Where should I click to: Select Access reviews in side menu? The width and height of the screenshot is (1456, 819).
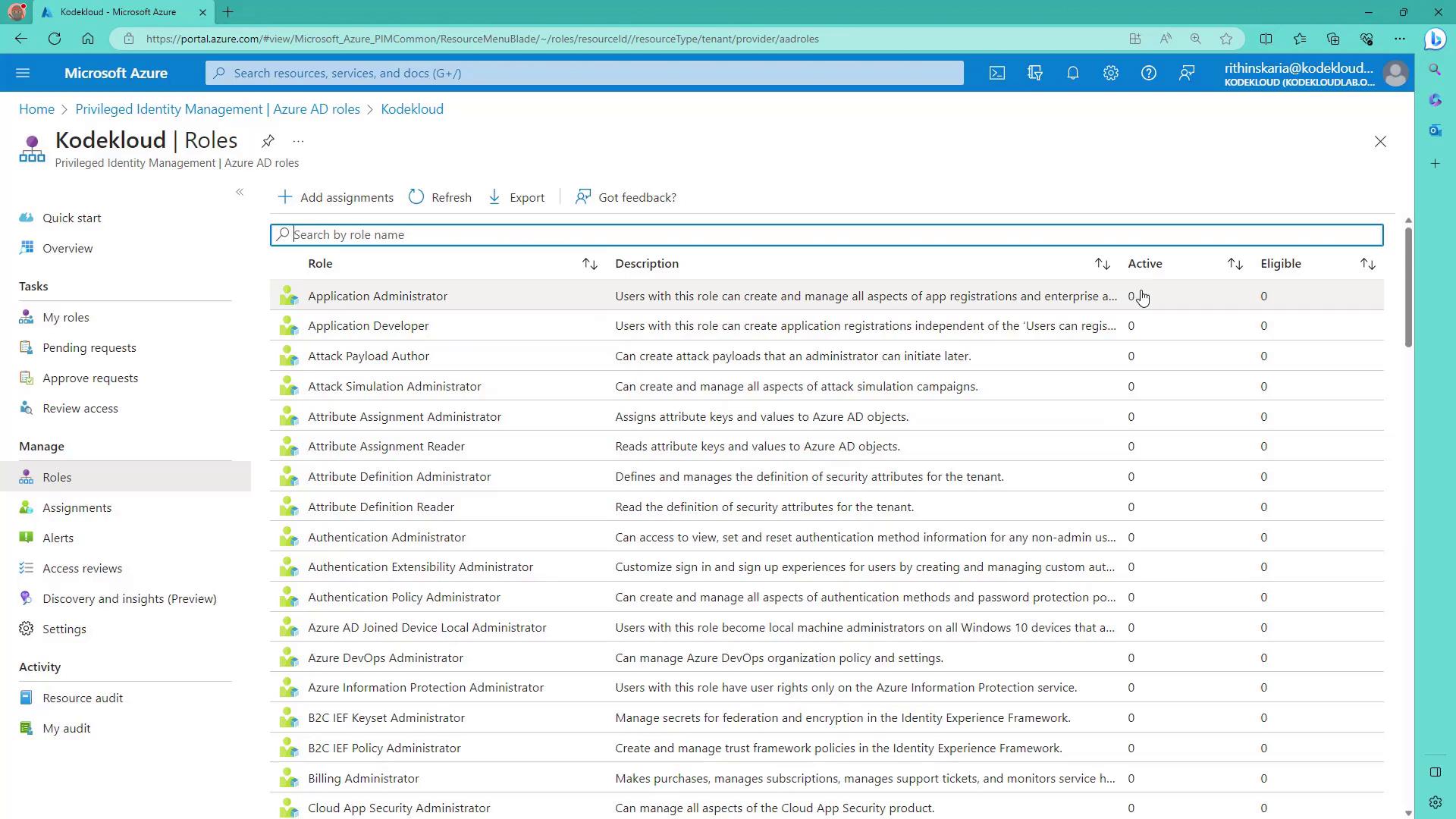click(x=82, y=569)
